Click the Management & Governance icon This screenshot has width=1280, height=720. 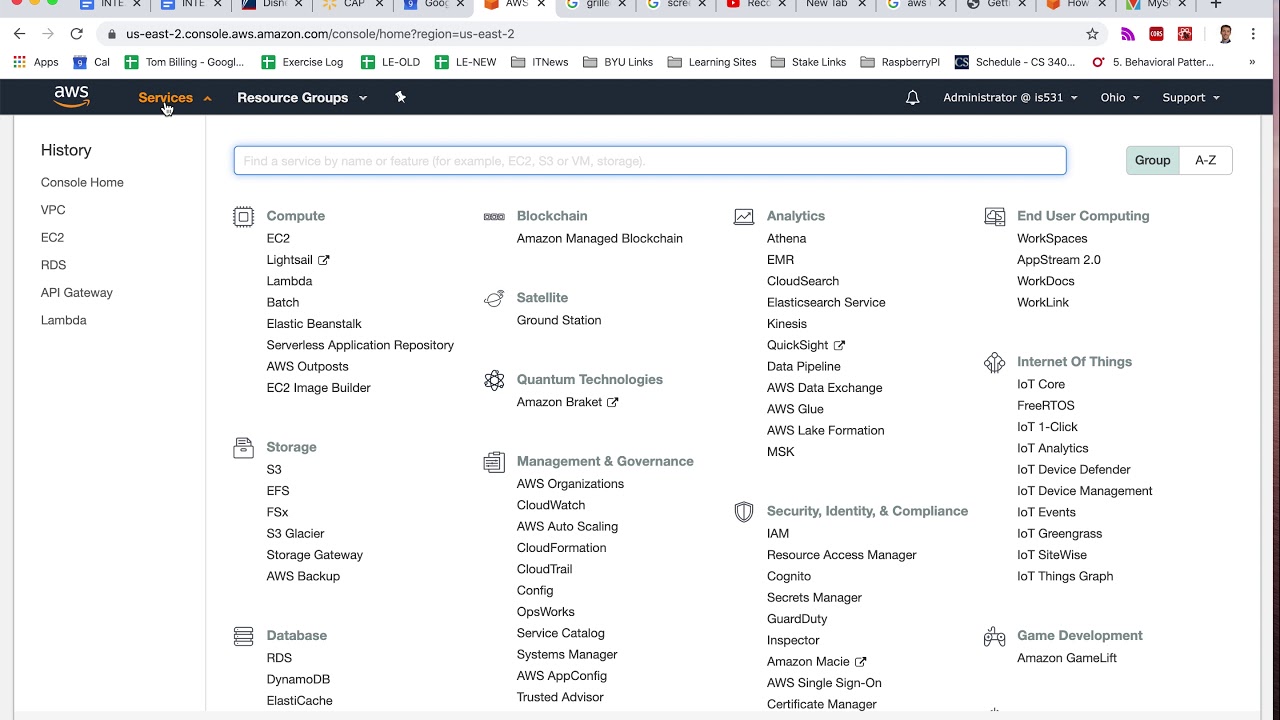click(x=494, y=462)
